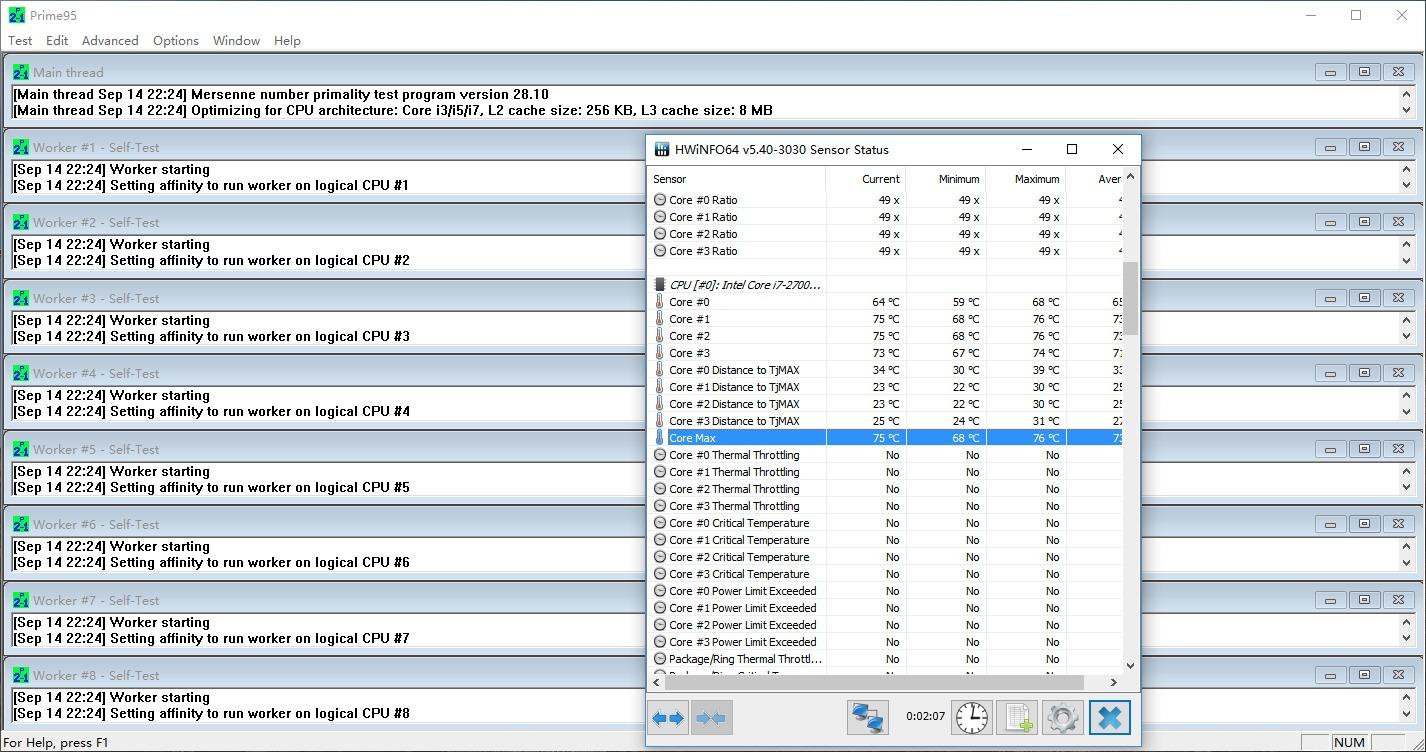Click the icon beside Core #3 Power Limit Exceeded

[x=660, y=642]
